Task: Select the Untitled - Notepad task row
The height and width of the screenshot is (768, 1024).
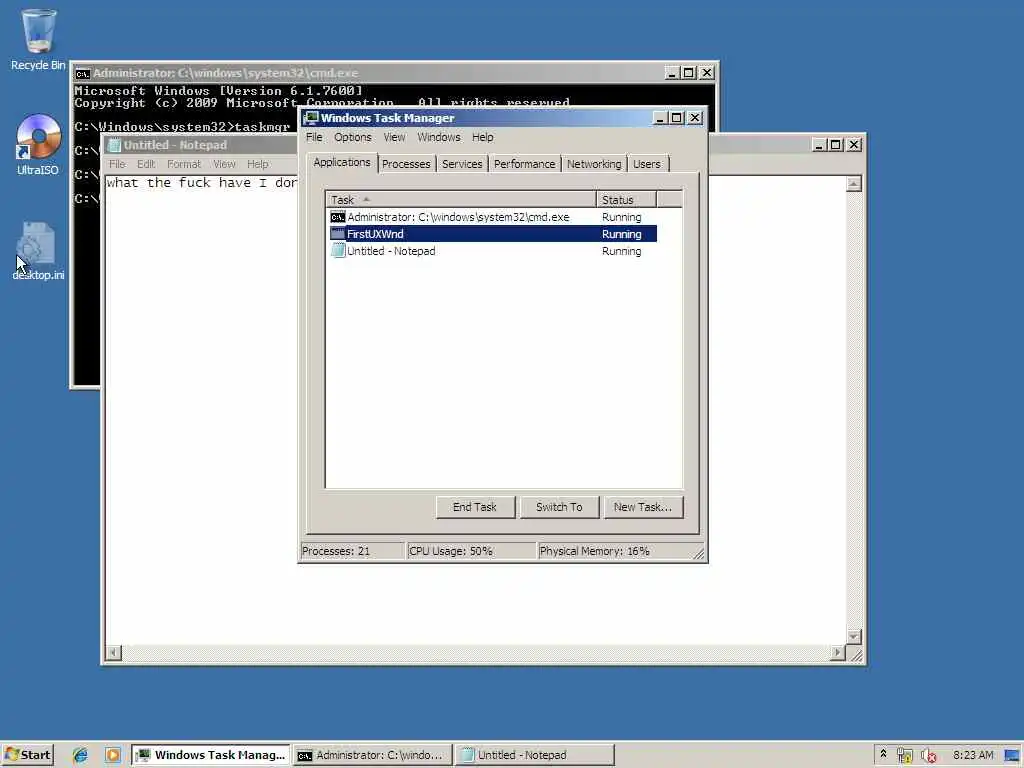Action: coord(492,251)
